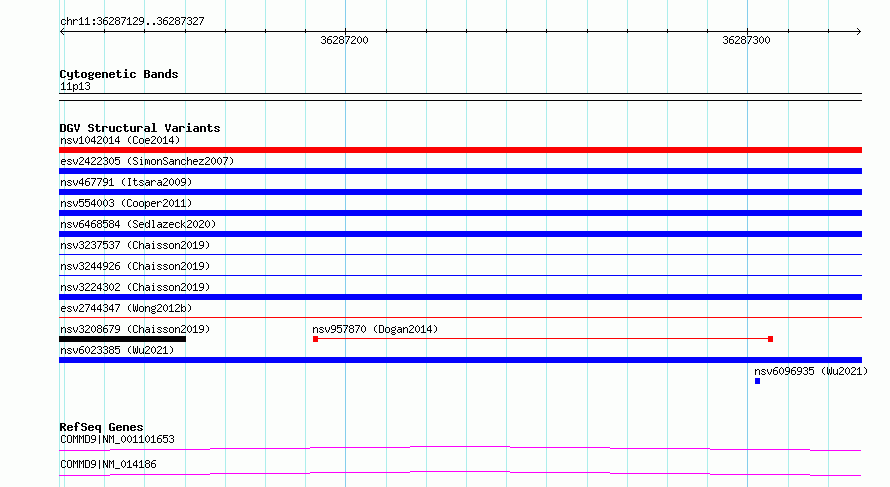The height and width of the screenshot is (487, 890).
Task: Click the blue esv2422305 variant bar
Action: pyautogui.click(x=460, y=171)
